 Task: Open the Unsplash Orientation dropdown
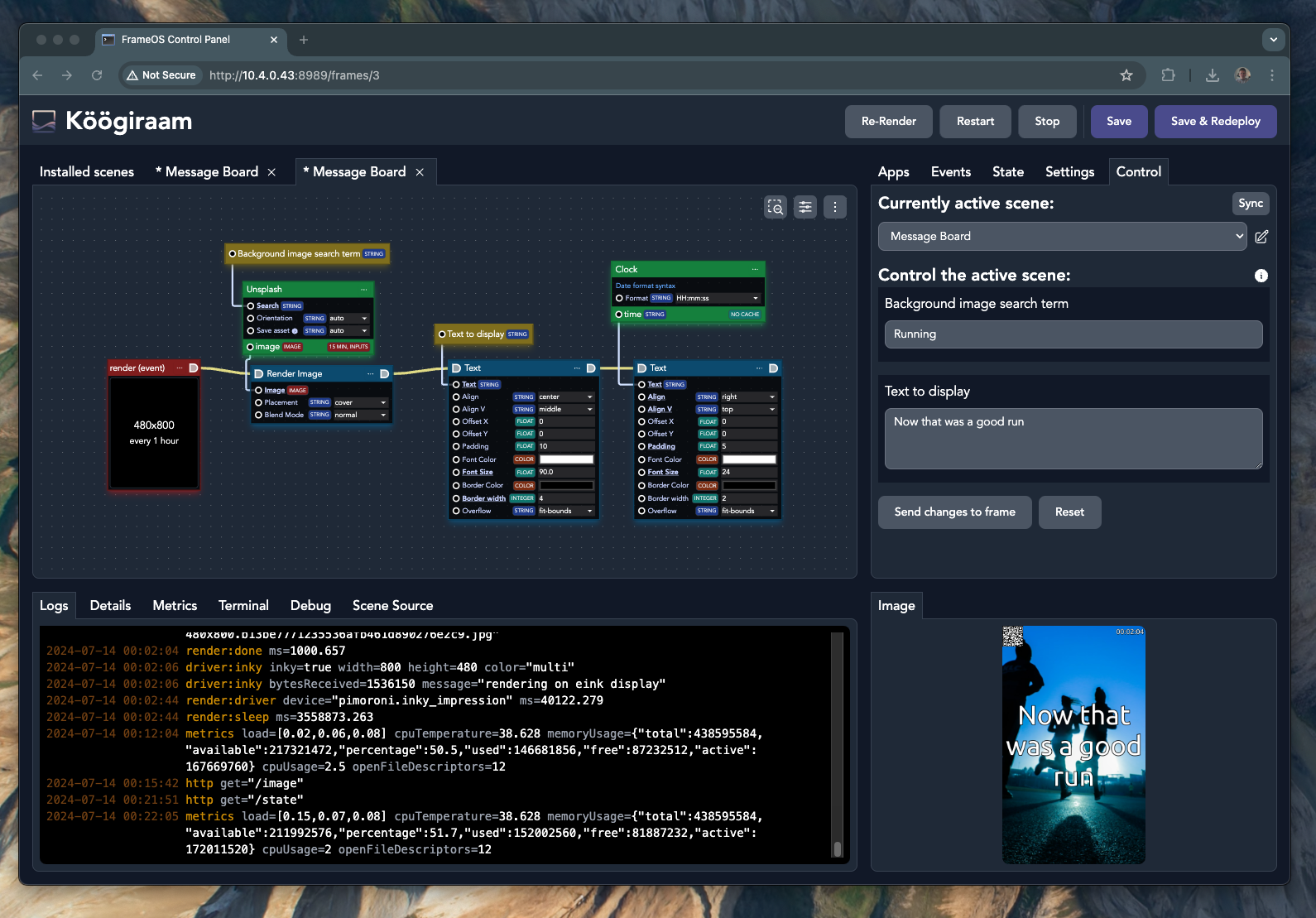click(x=348, y=319)
